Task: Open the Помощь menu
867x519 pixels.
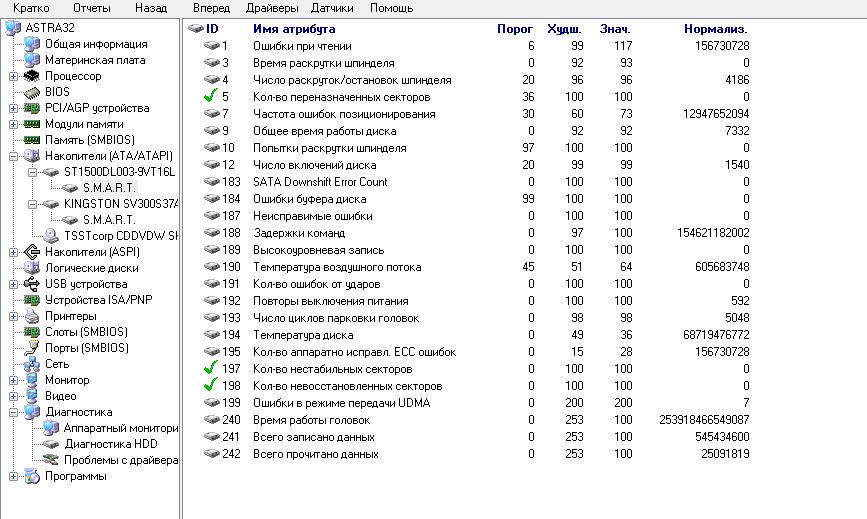Action: point(391,8)
